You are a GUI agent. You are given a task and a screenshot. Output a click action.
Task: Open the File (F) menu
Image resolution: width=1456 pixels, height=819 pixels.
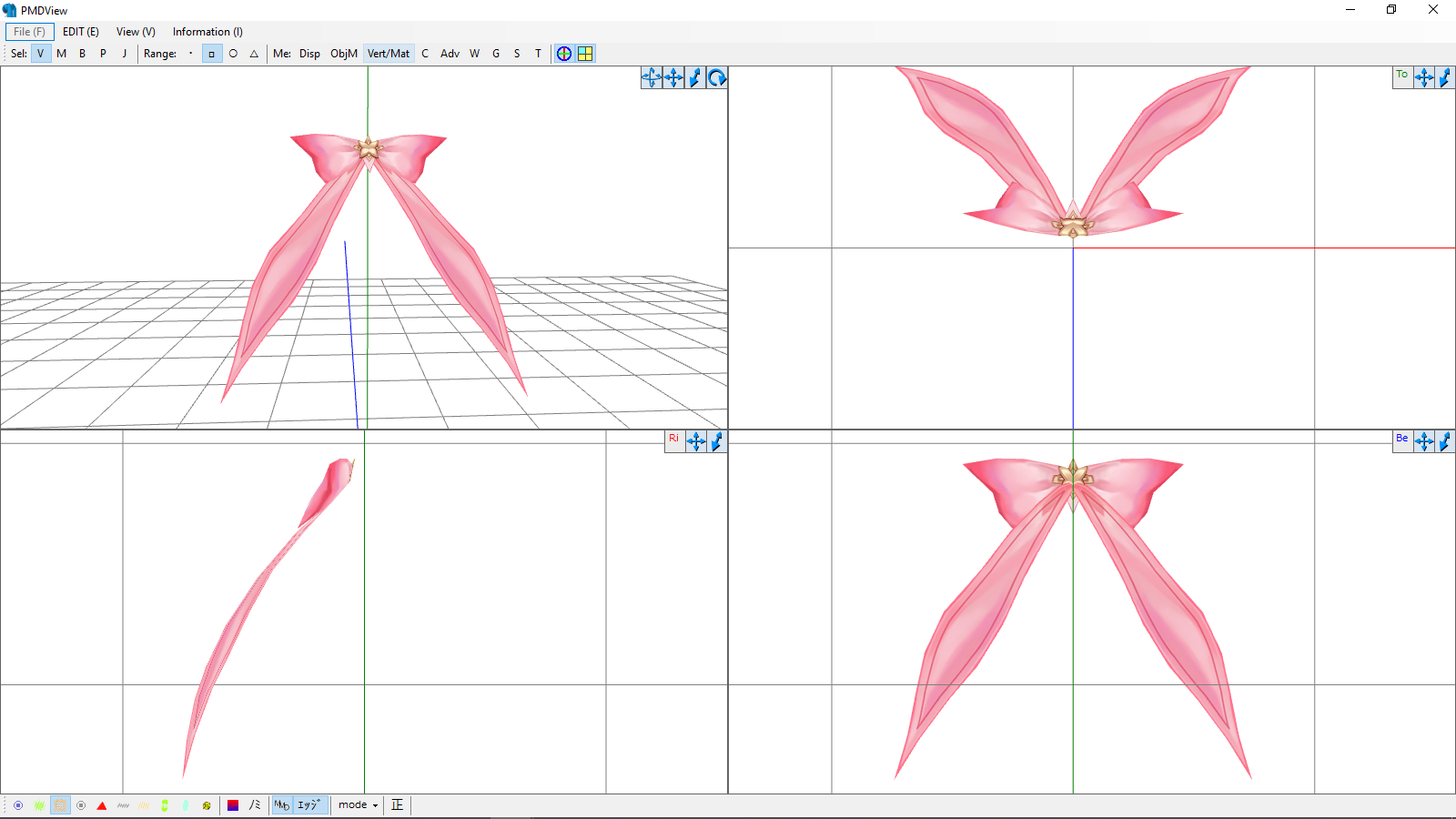(x=29, y=32)
